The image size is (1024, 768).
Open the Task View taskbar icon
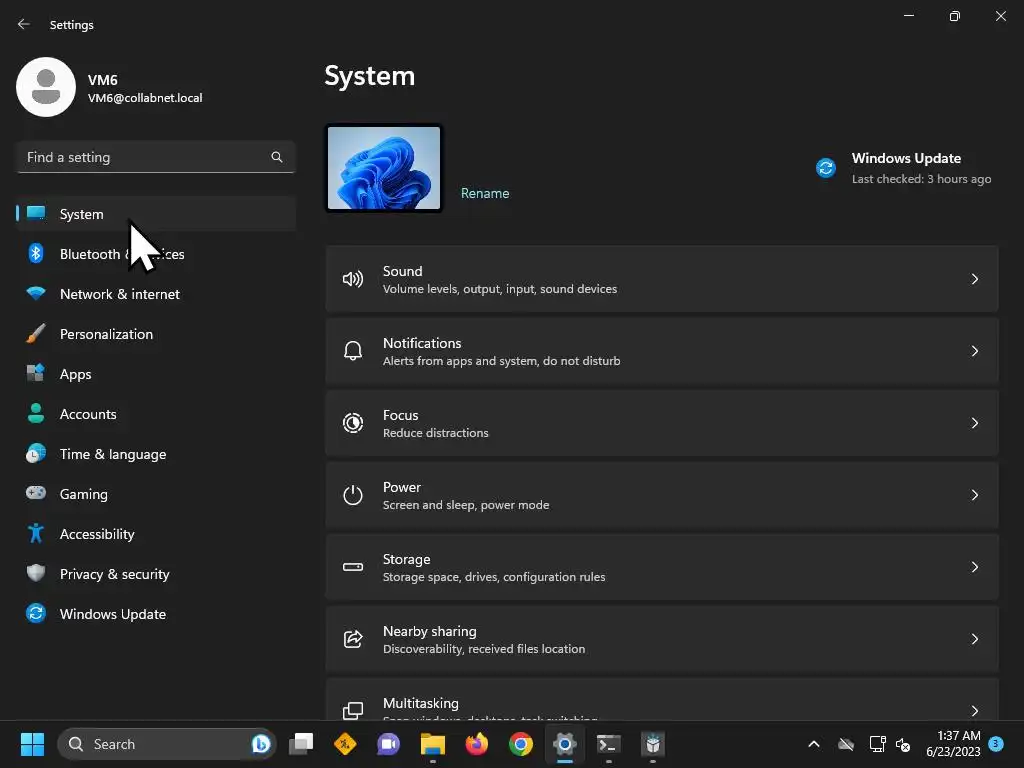coord(301,744)
